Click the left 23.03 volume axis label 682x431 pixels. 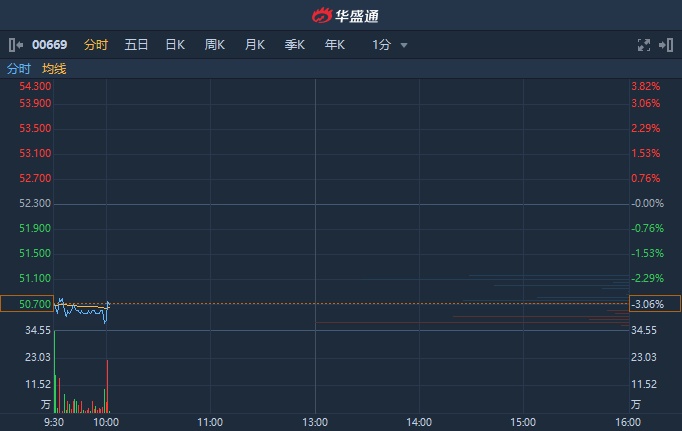[38, 357]
